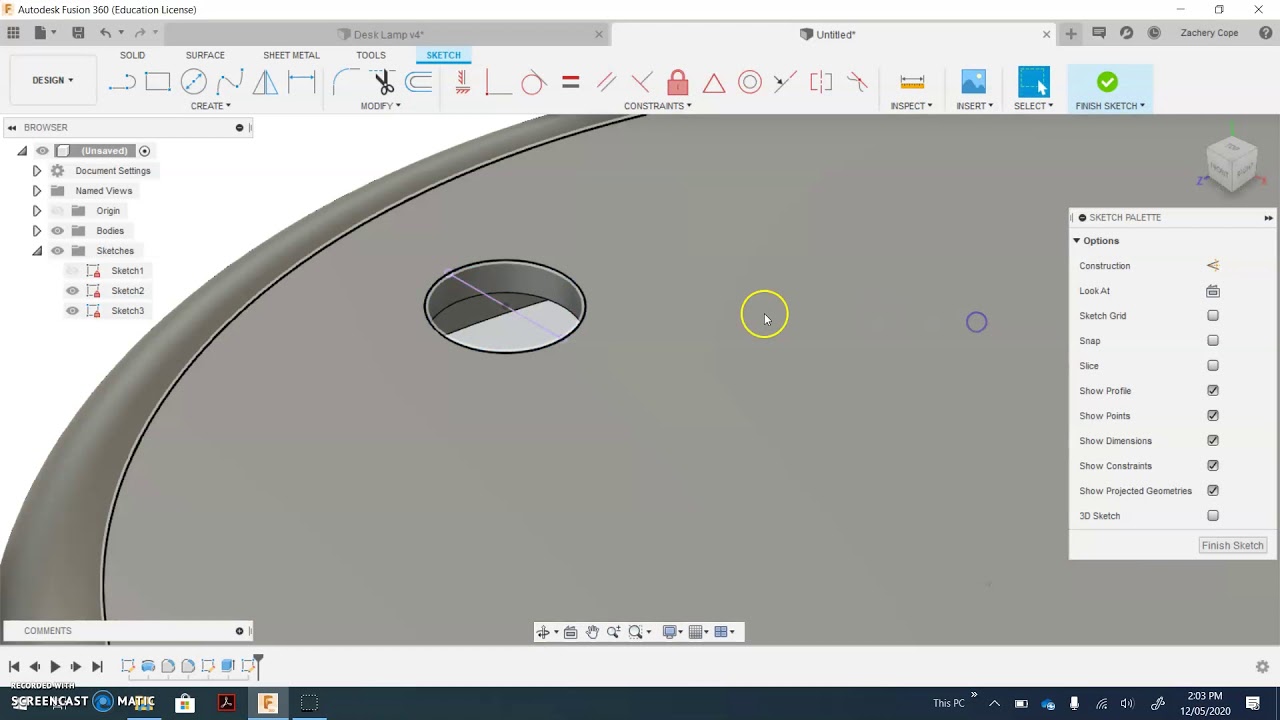Play the design history timeline
The height and width of the screenshot is (720, 1280).
coord(55,666)
